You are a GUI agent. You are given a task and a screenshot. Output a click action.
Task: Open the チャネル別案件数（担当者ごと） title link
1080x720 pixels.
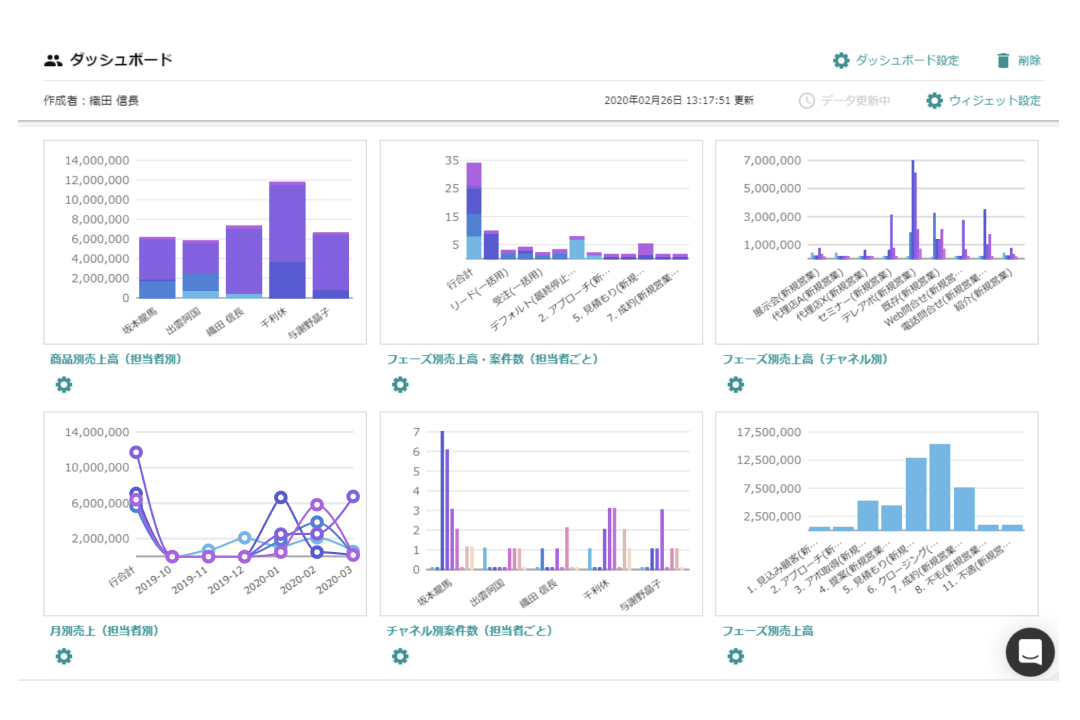(x=470, y=630)
